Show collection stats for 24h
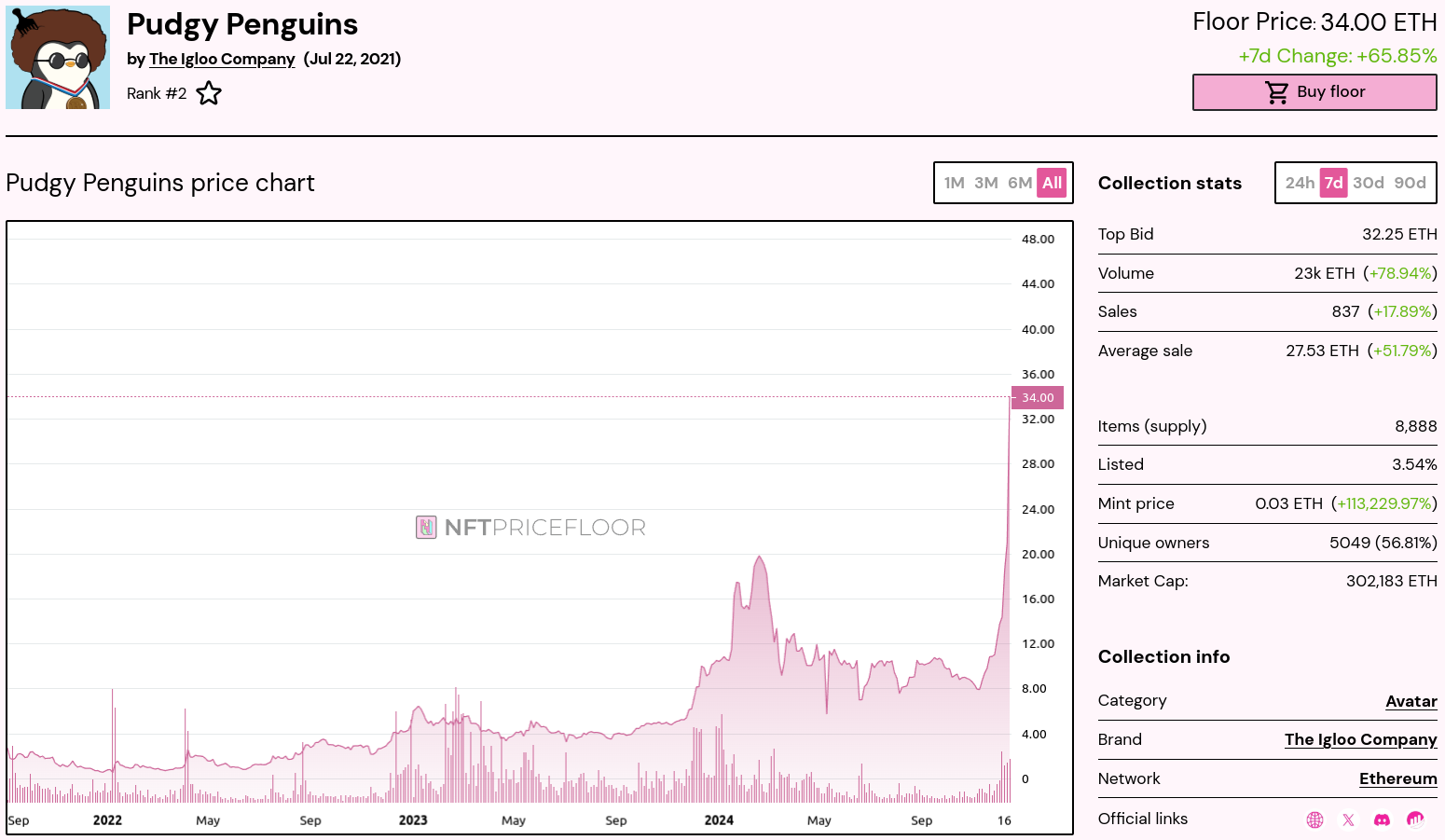1445x840 pixels. [x=1300, y=183]
